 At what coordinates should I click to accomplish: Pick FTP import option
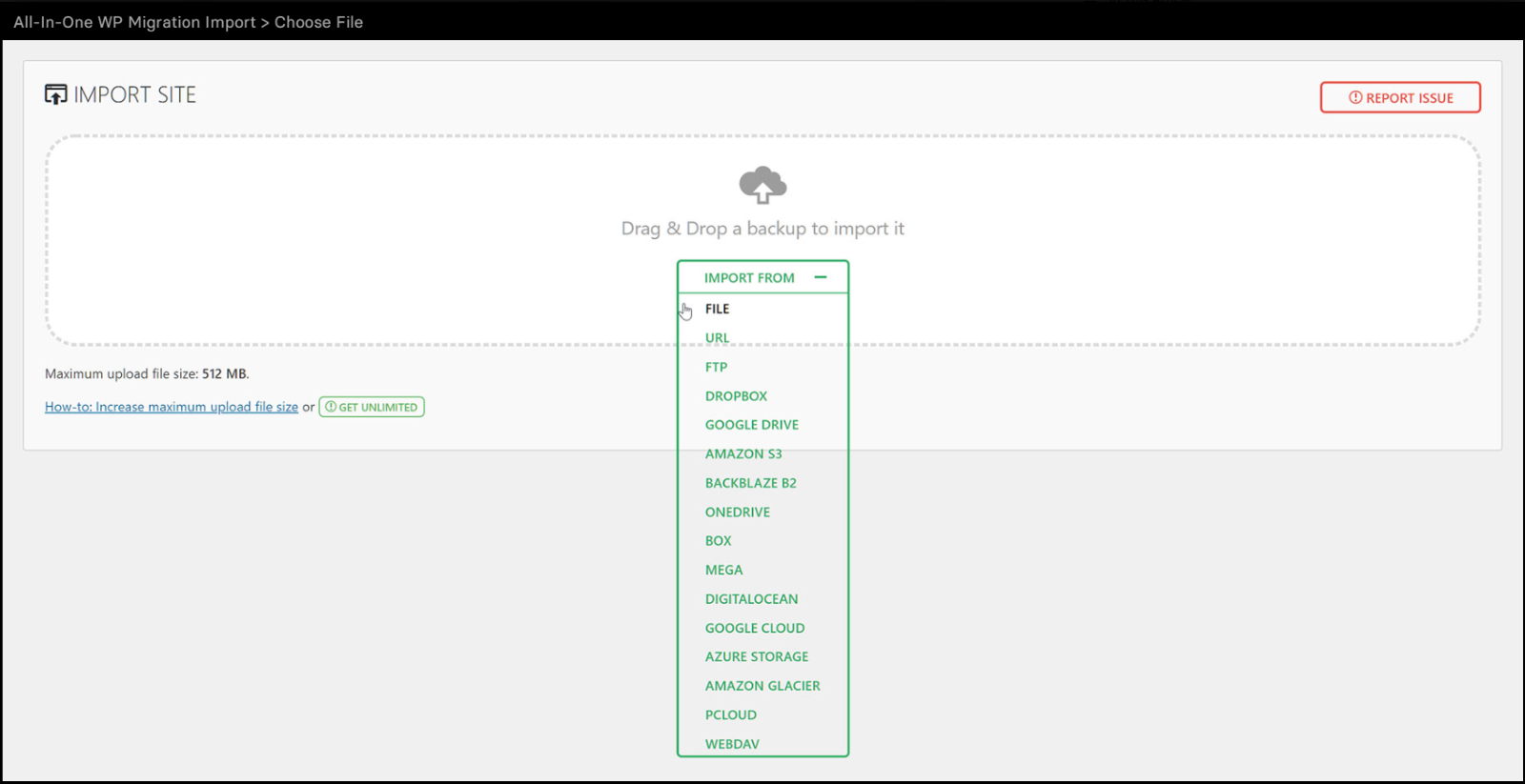[x=716, y=367]
